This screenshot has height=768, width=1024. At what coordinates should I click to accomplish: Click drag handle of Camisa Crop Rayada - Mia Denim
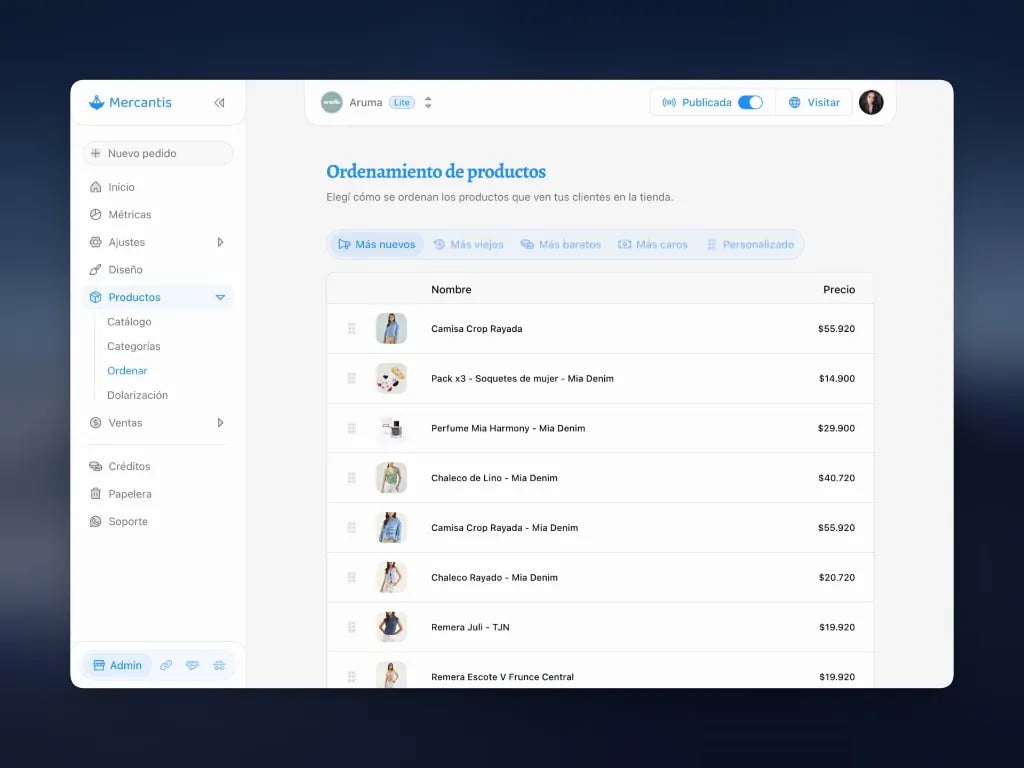pos(351,528)
